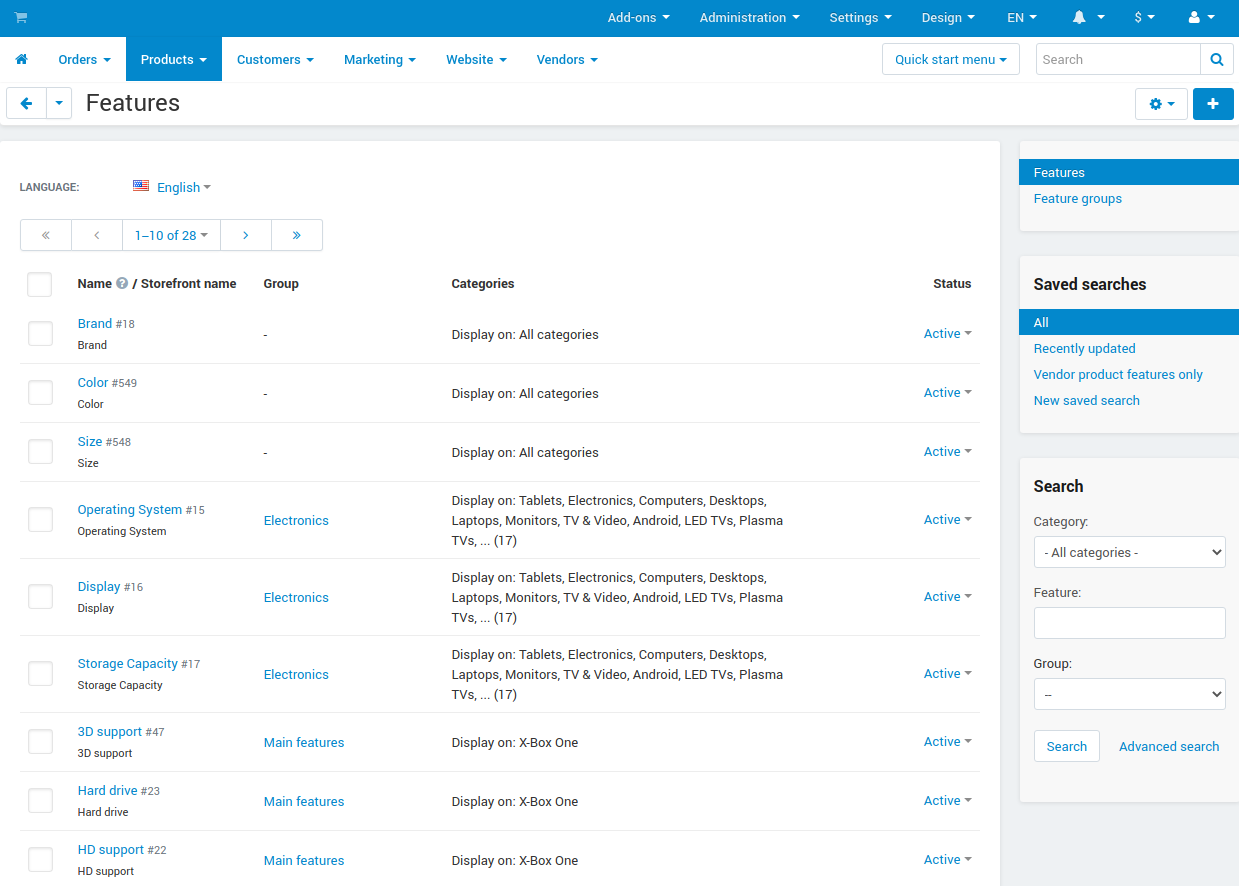Jump to the last page of results
The width and height of the screenshot is (1239, 886).
pos(297,235)
